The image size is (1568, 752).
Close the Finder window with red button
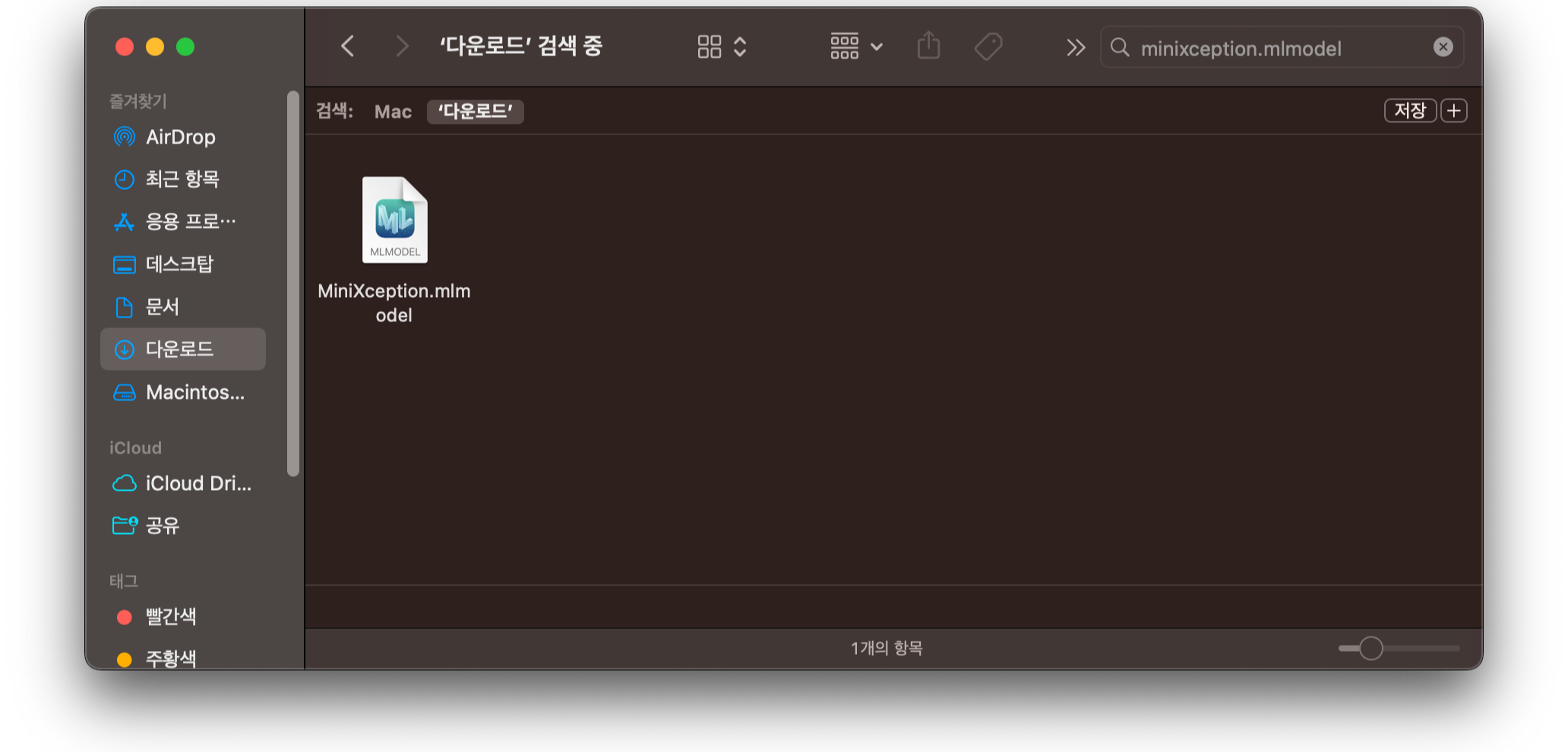coord(125,47)
